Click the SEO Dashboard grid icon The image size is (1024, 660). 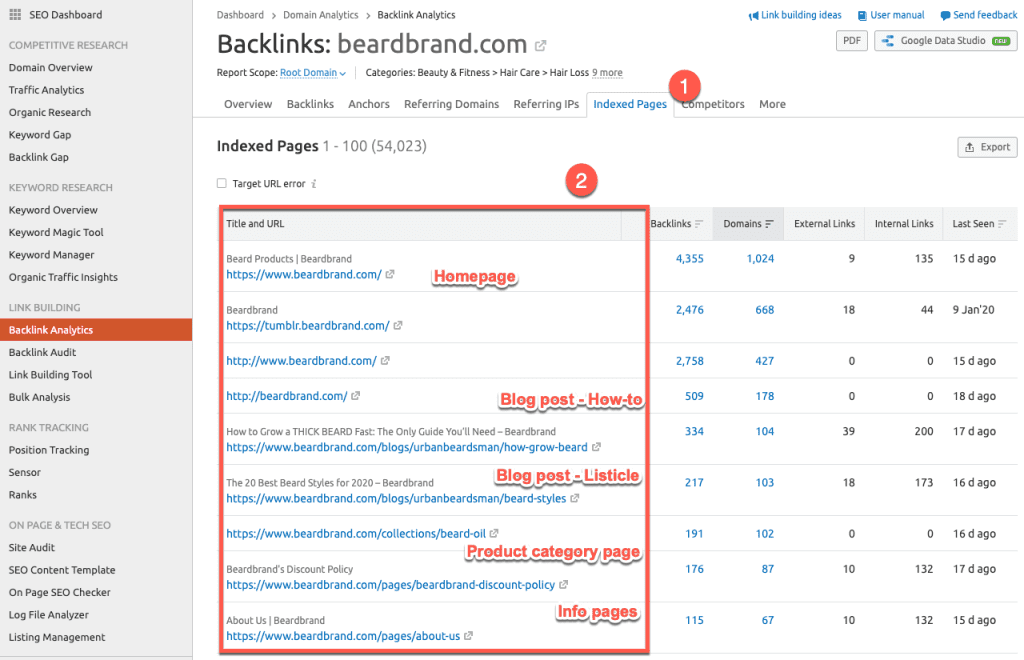point(15,16)
